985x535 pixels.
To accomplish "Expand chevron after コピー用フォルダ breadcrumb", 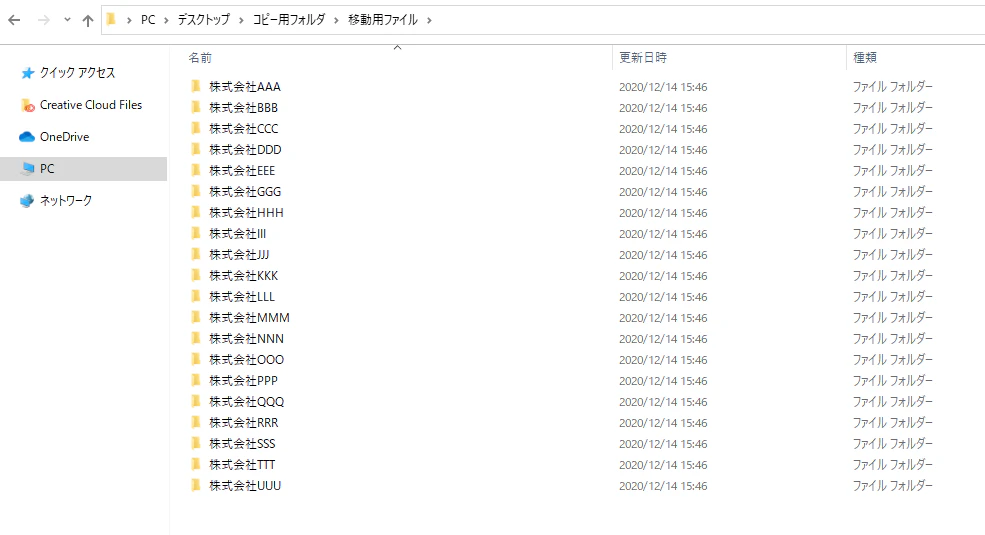I will coord(336,20).
